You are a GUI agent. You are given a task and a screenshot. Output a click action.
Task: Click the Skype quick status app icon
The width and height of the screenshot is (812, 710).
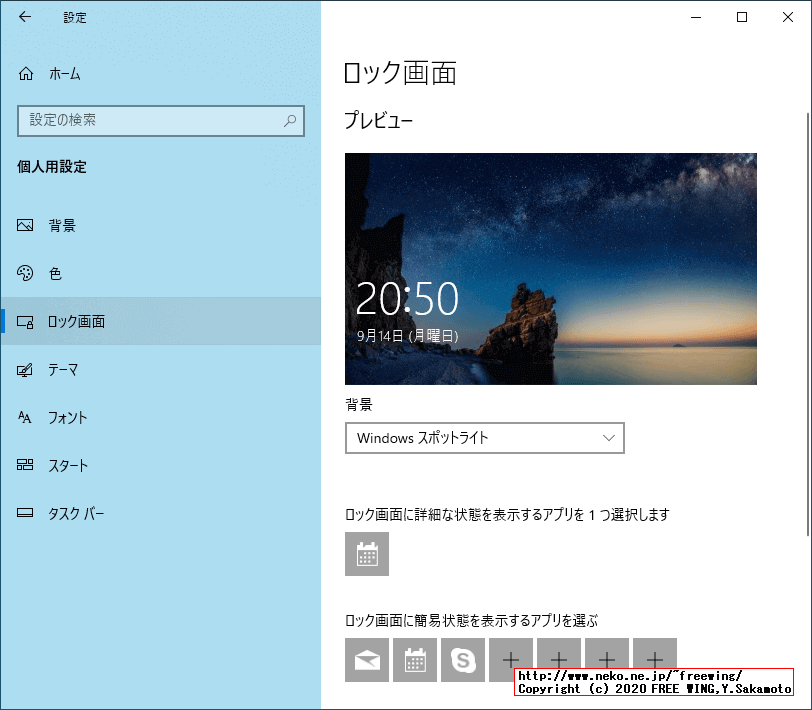(463, 659)
